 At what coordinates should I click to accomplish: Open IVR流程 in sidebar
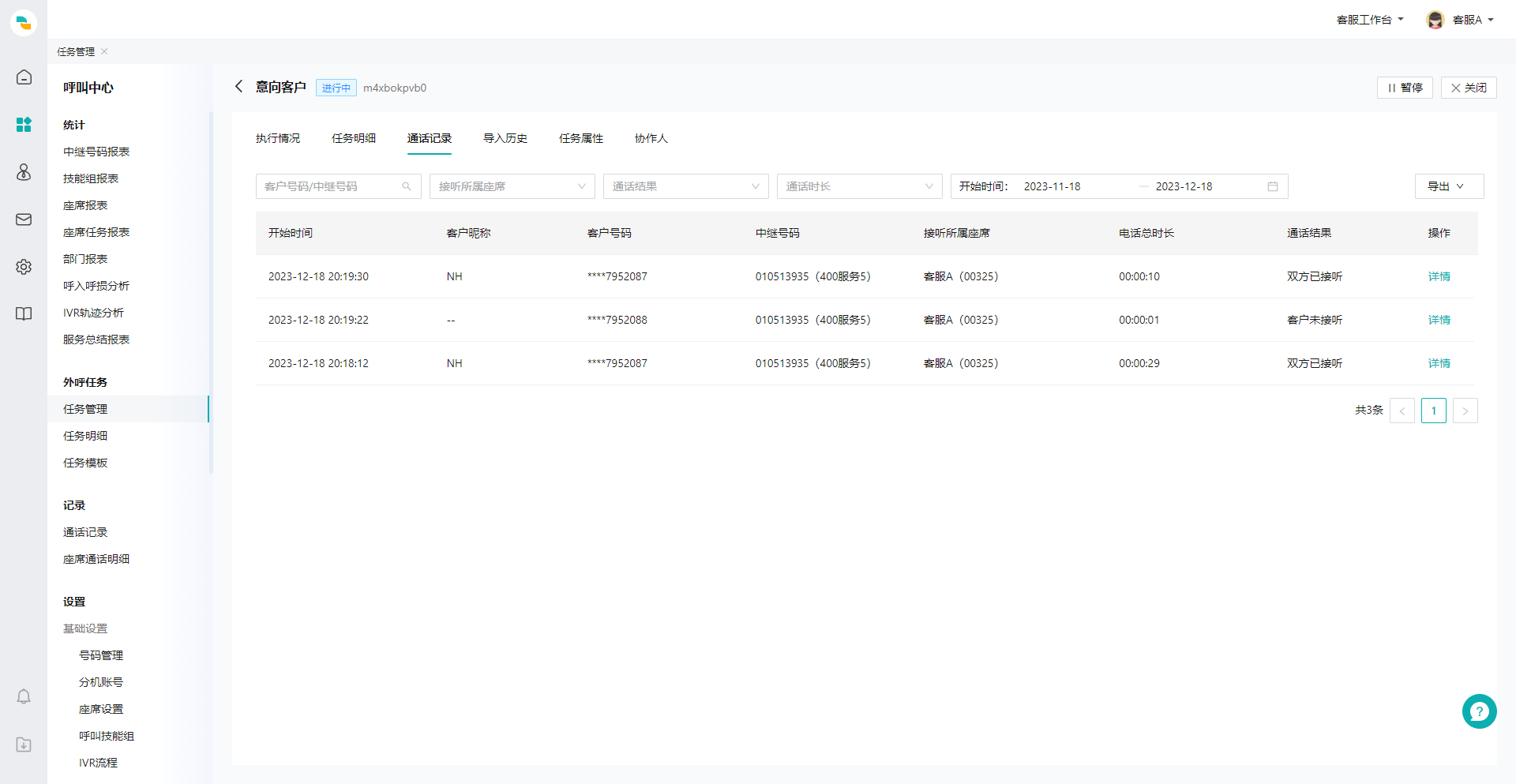coord(98,763)
